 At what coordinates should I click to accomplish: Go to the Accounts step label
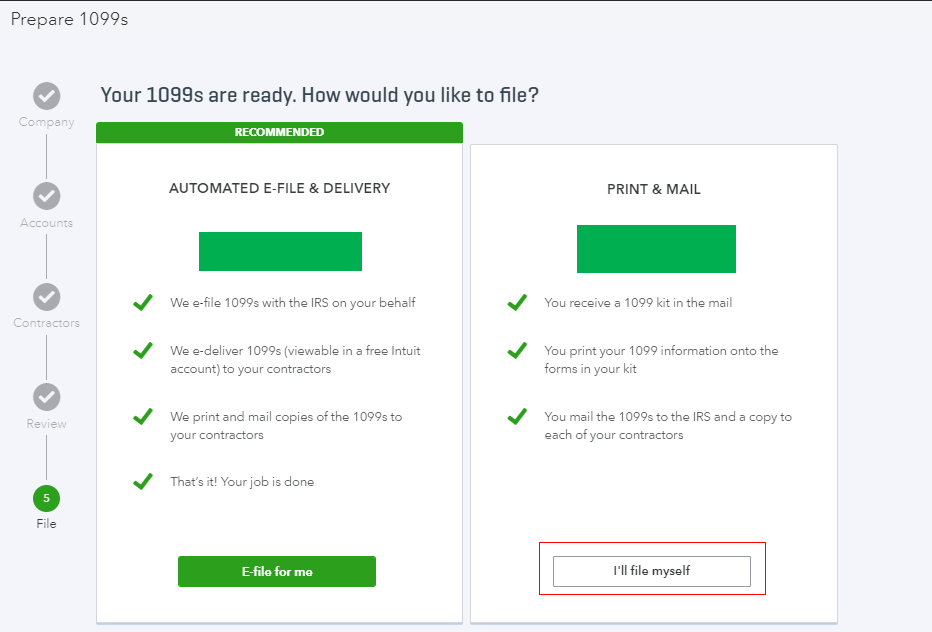tap(46, 223)
